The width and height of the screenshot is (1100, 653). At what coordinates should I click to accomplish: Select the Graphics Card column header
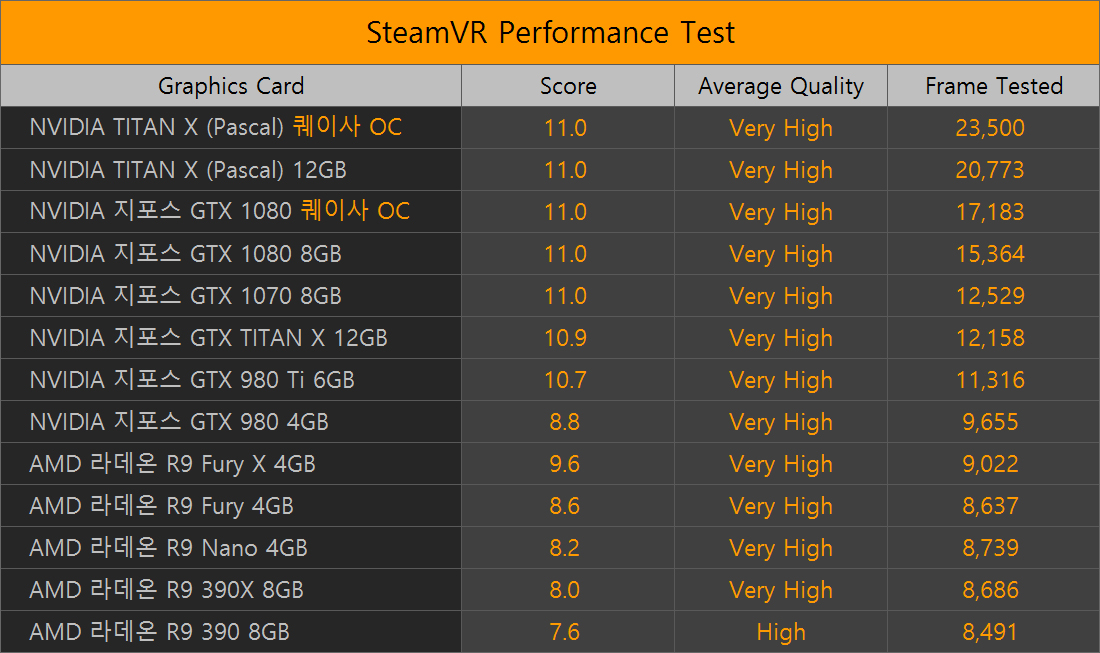(x=231, y=86)
